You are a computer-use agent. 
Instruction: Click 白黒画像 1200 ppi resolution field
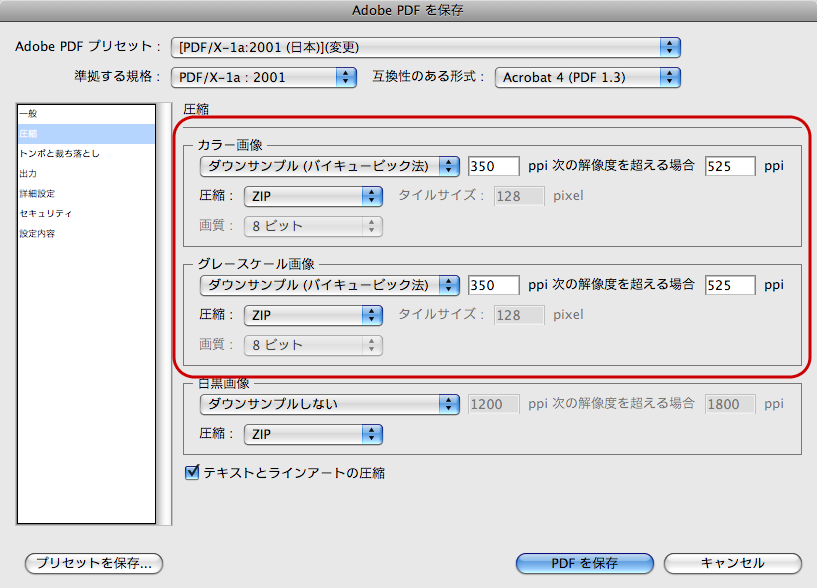[x=493, y=404]
